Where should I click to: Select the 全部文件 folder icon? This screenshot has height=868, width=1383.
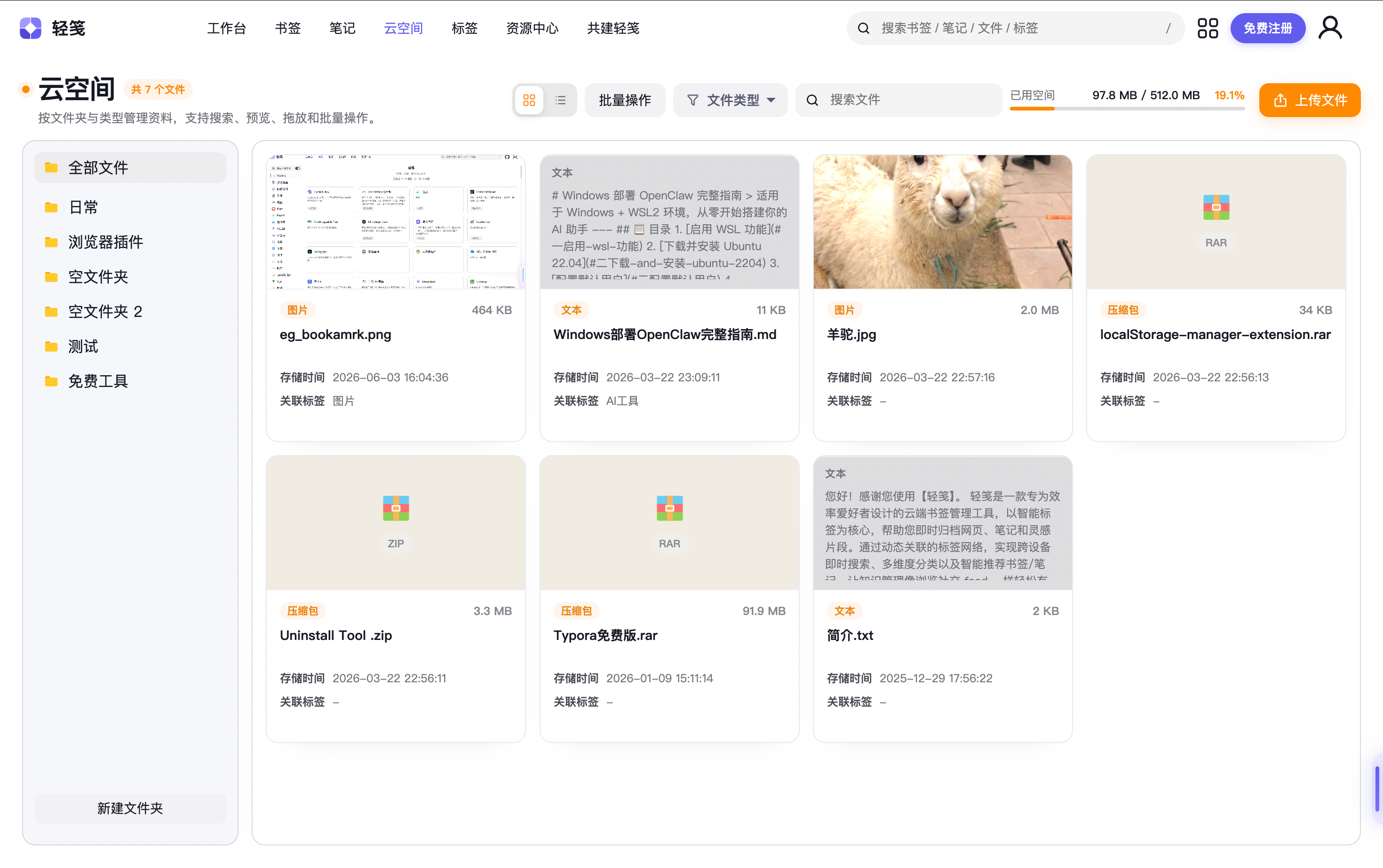tap(51, 168)
